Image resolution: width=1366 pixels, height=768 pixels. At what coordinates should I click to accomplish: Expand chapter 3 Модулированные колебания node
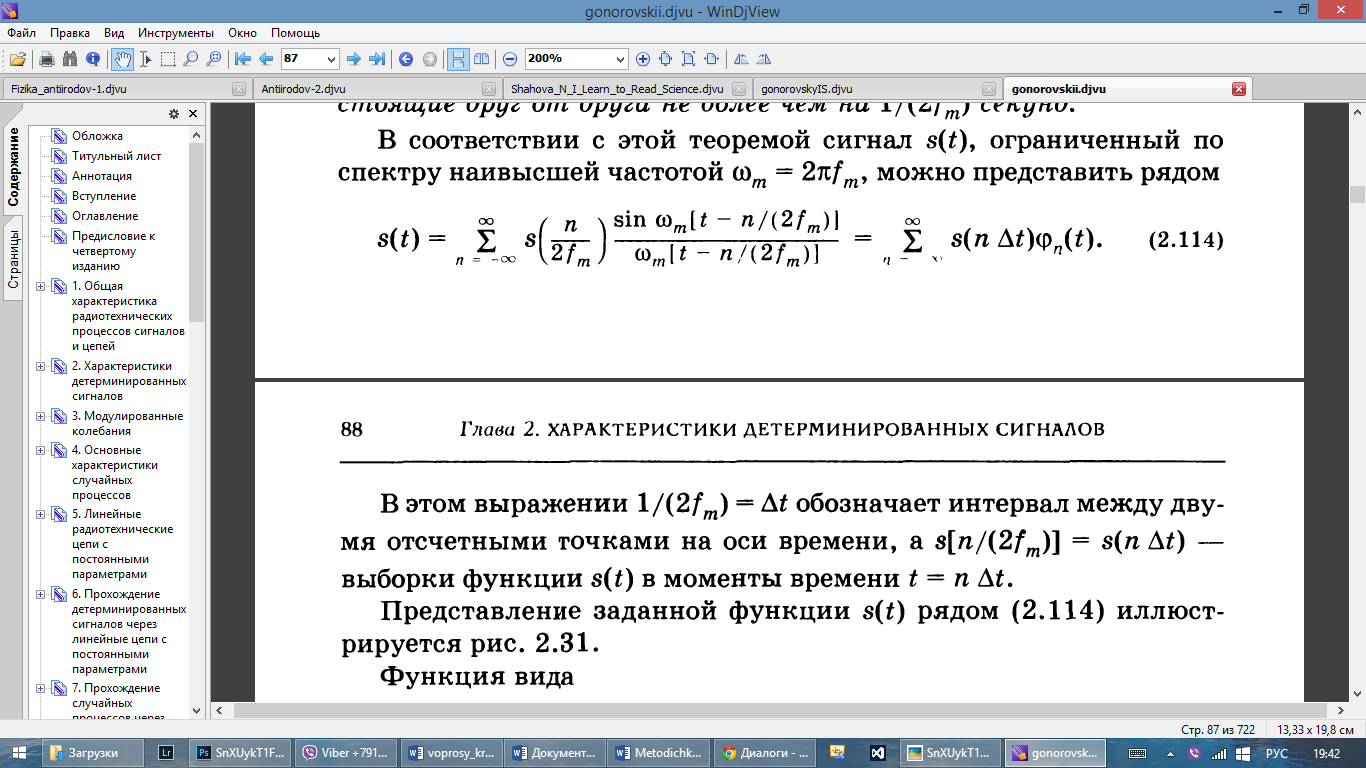[x=41, y=416]
